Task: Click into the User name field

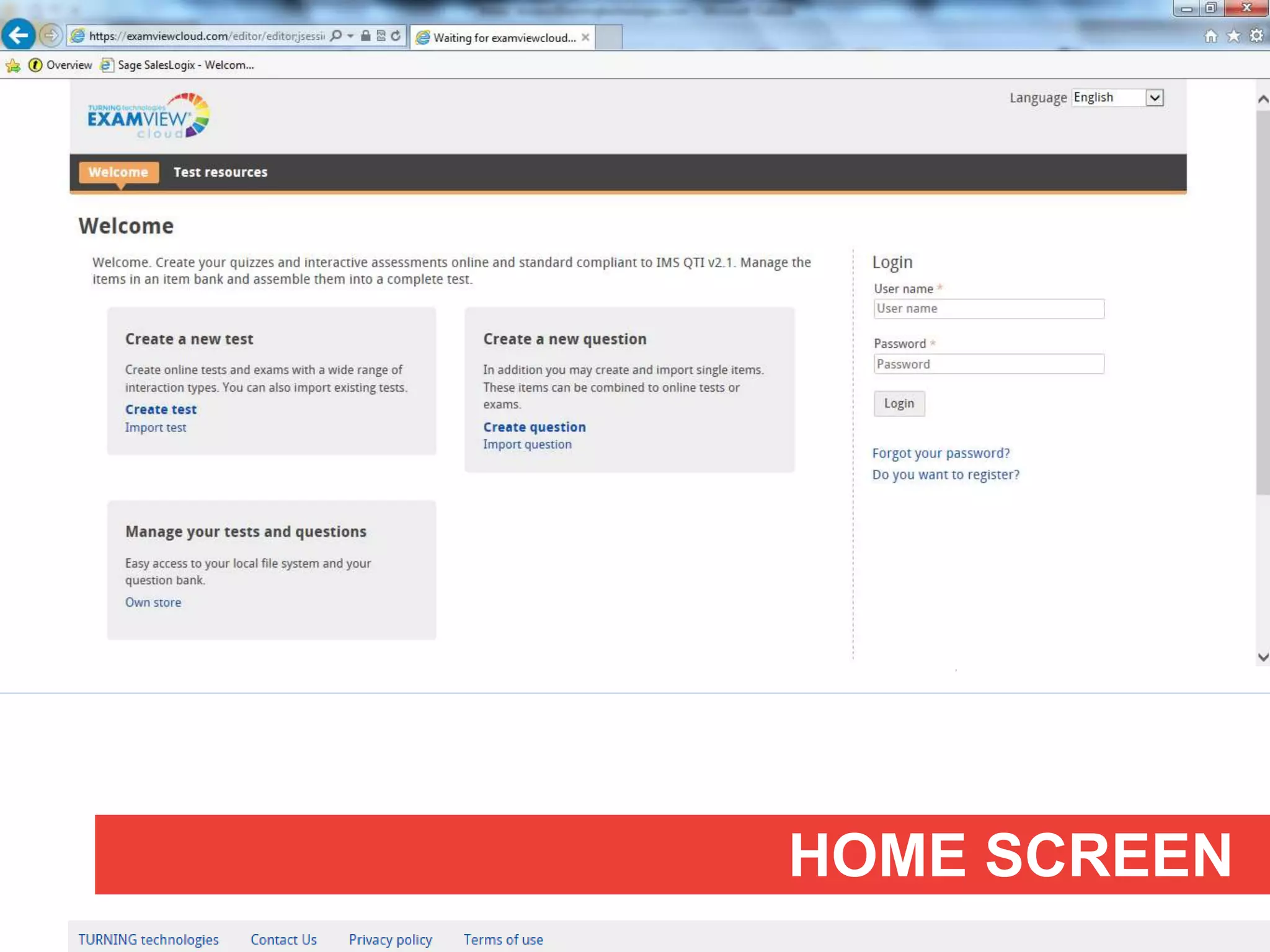Action: click(988, 309)
